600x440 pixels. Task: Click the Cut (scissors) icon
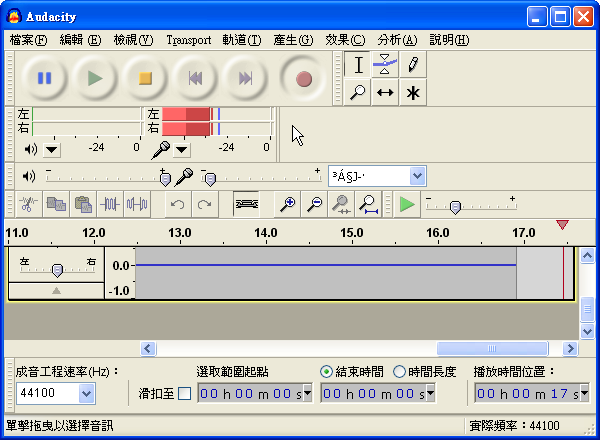[x=29, y=204]
